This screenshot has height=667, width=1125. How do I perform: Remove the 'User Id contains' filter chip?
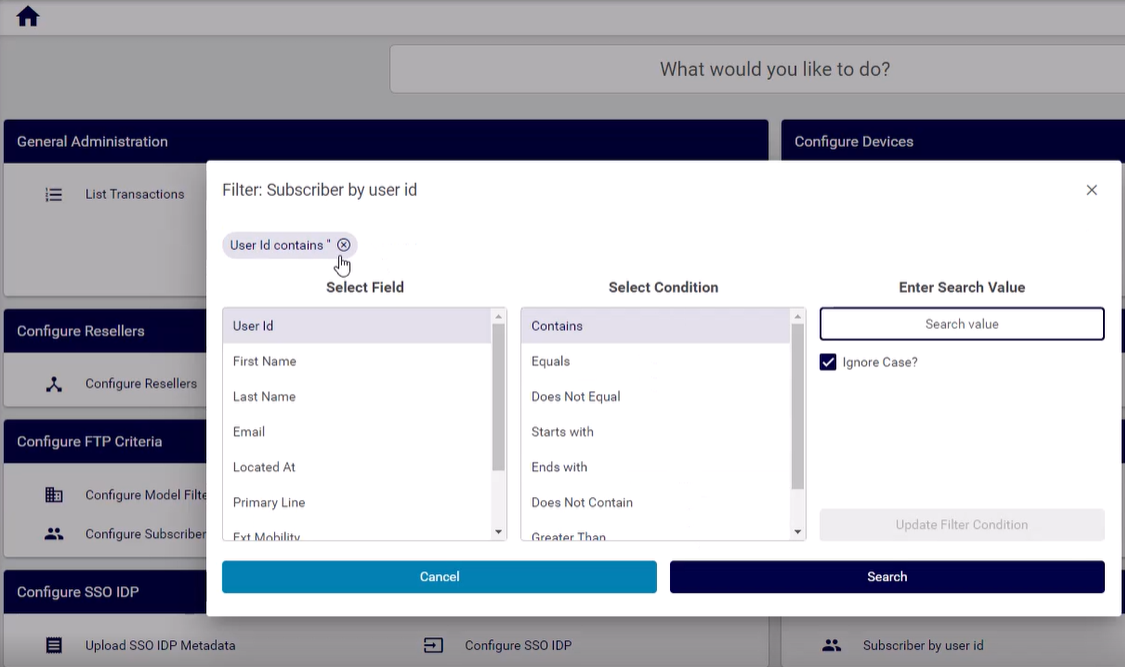click(343, 245)
